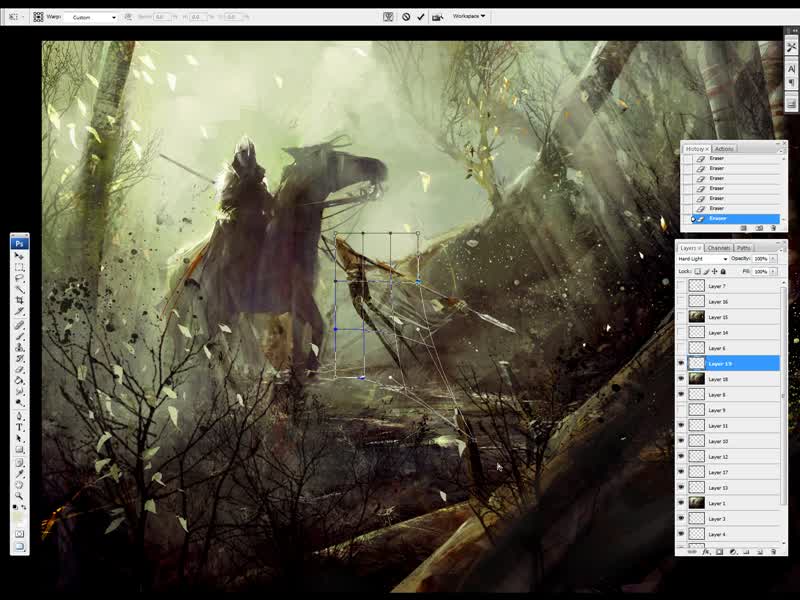The height and width of the screenshot is (600, 800).
Task: Show Layer 7 using its visibility box
Action: click(681, 286)
